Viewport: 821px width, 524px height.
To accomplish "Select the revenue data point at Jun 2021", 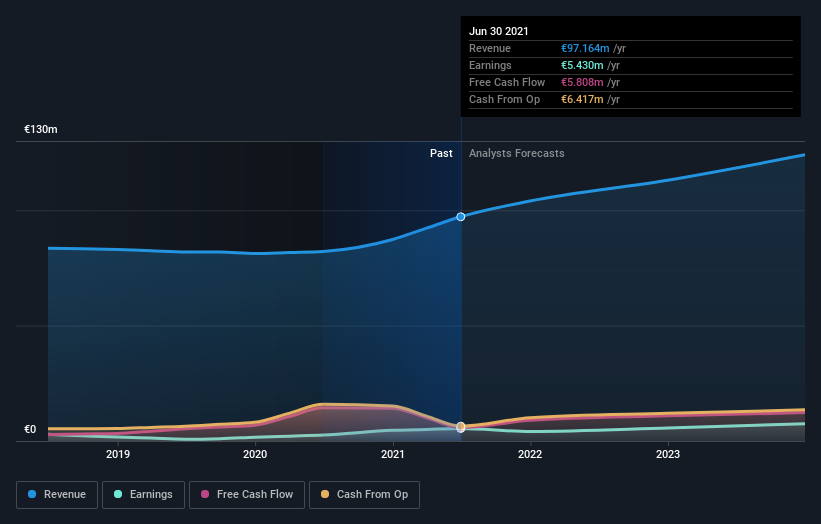I will pos(460,217).
